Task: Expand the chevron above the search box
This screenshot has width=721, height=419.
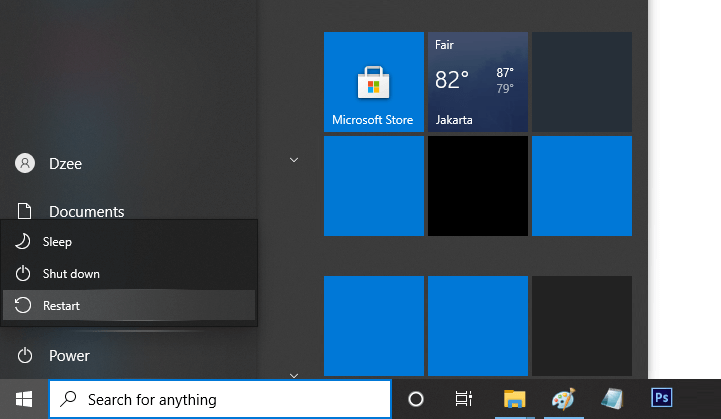Action: (x=294, y=375)
